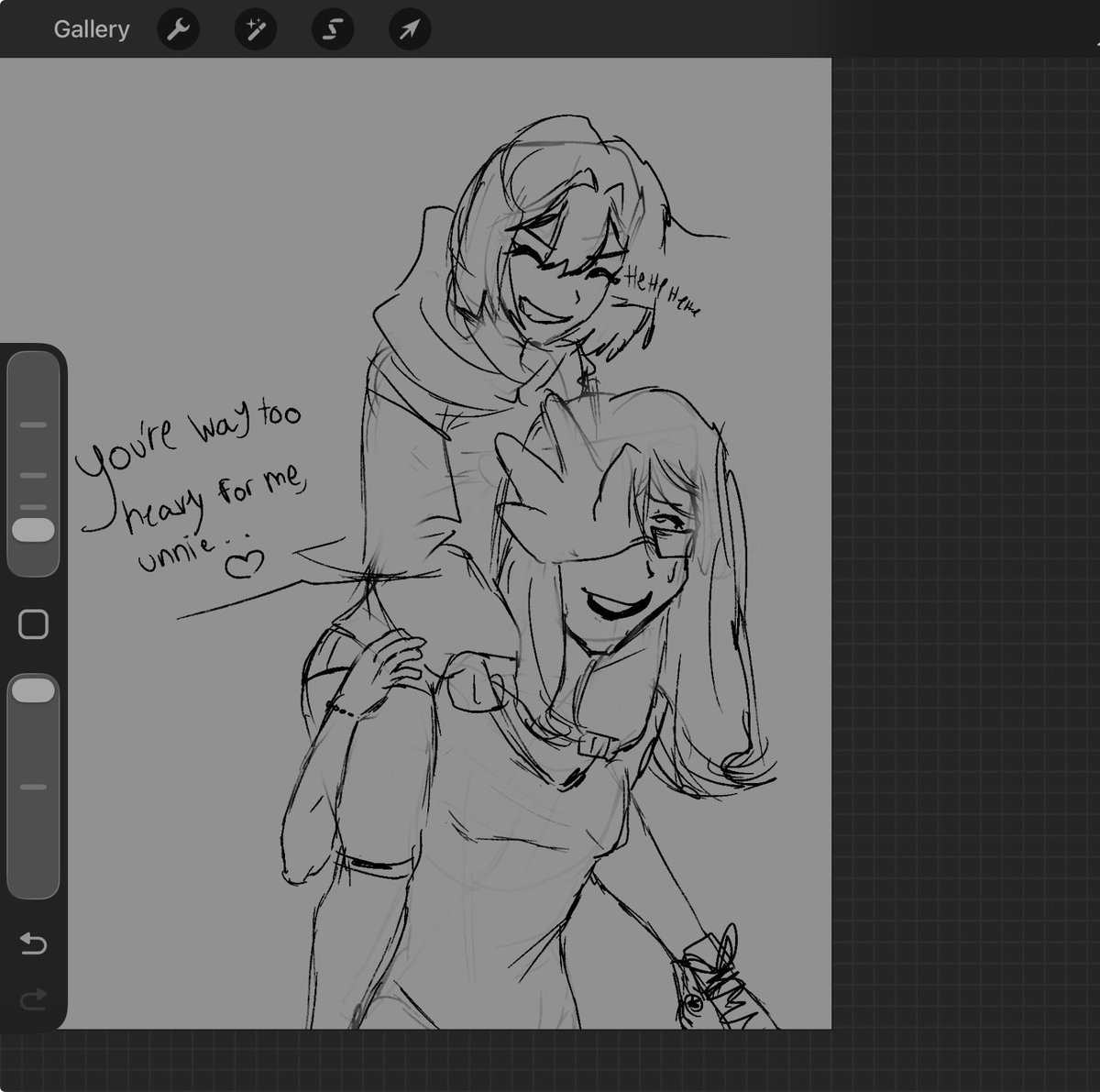Click the brush opacity slider handle

point(33,690)
